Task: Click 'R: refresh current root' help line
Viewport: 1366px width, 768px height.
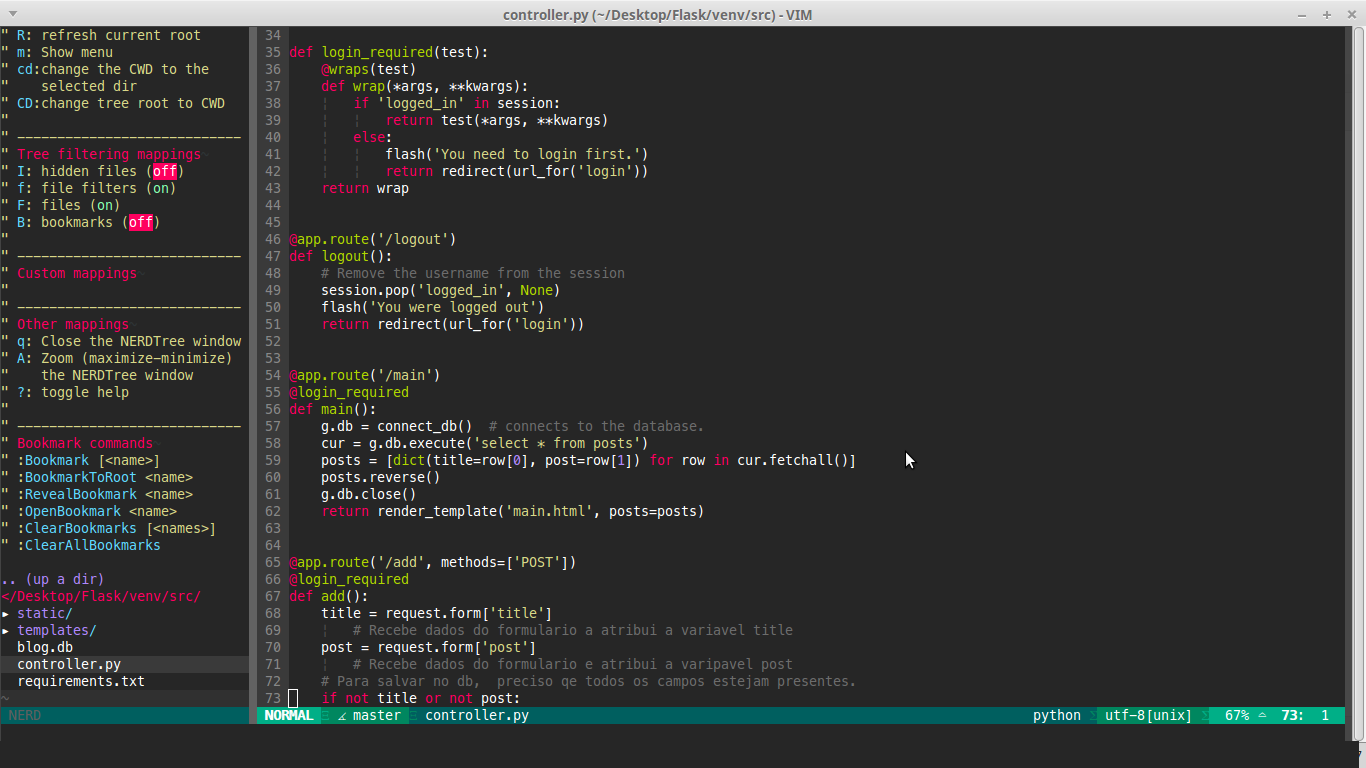Action: [x=101, y=35]
